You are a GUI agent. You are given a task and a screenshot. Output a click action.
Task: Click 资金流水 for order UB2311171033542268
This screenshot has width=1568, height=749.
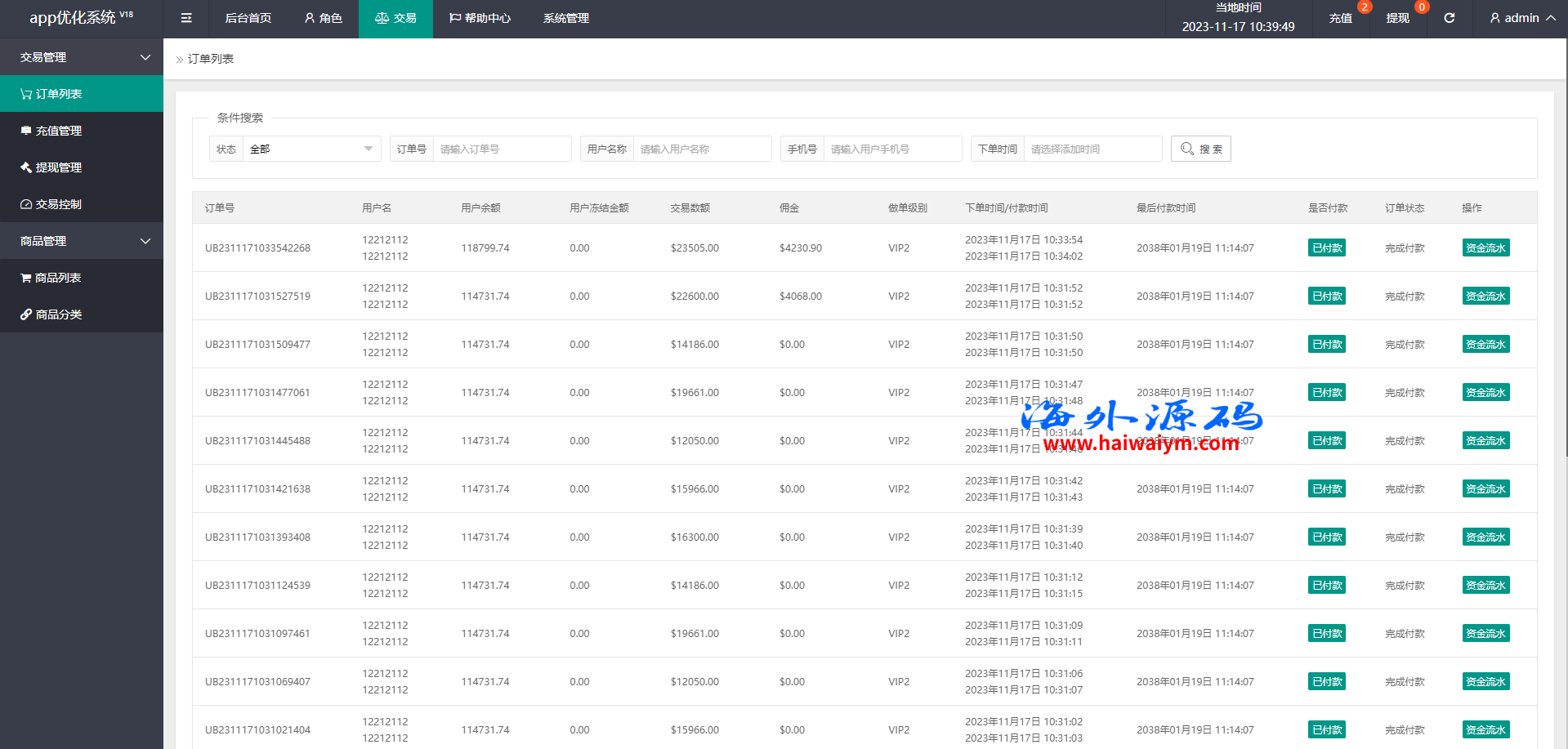pyautogui.click(x=1485, y=247)
